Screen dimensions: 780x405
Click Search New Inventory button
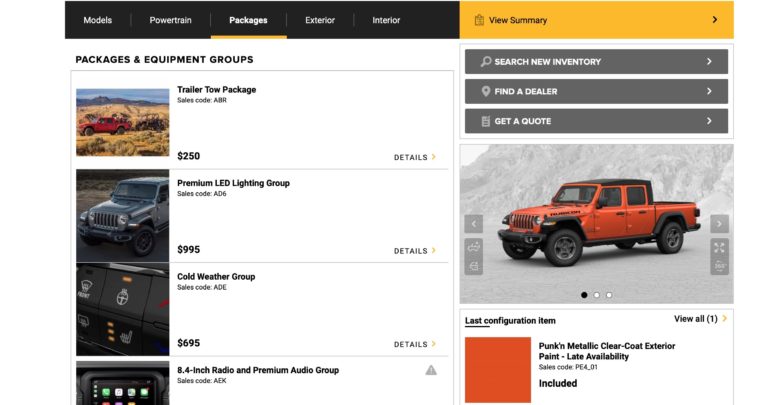[596, 62]
